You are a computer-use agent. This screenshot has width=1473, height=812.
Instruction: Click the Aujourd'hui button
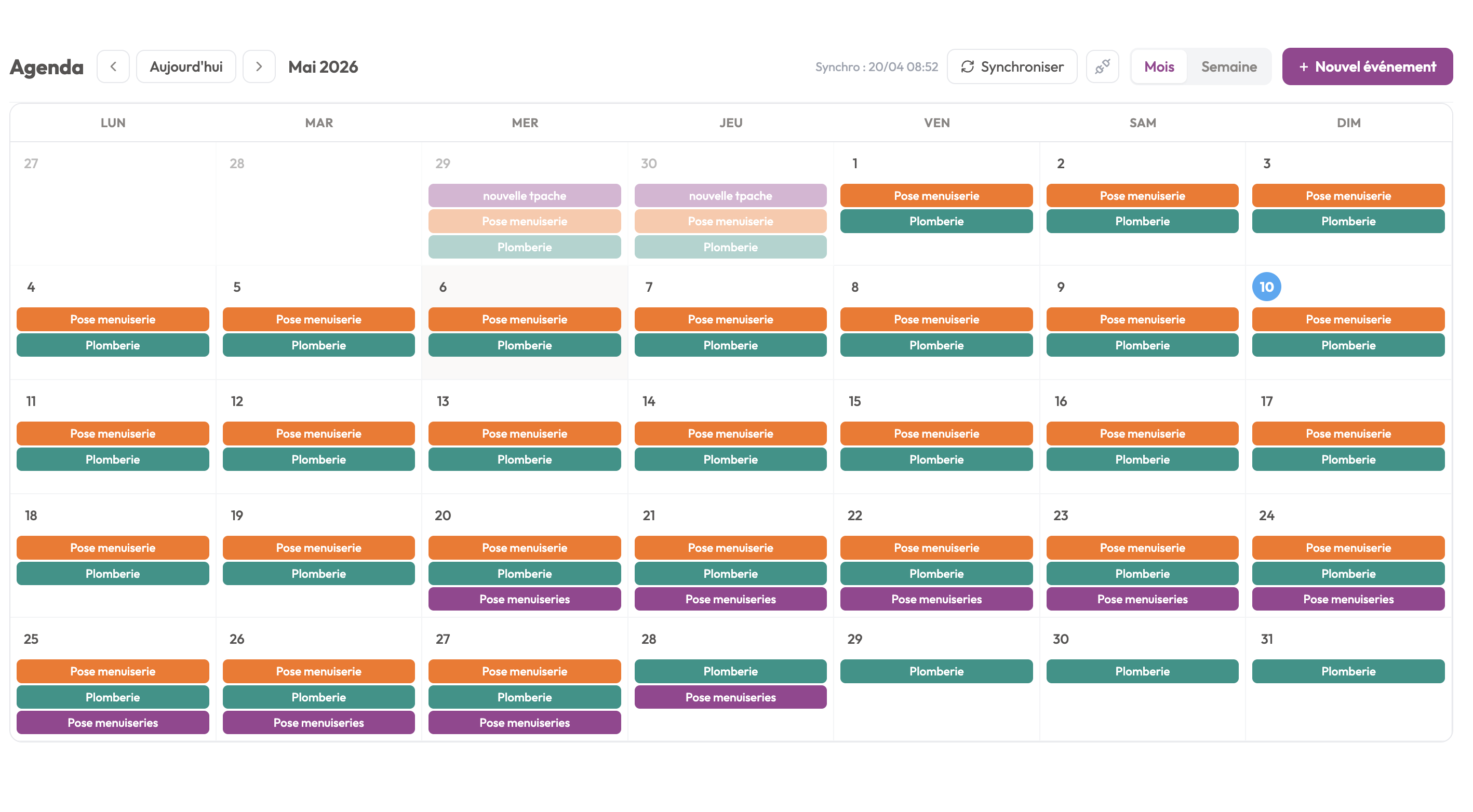pyautogui.click(x=186, y=66)
